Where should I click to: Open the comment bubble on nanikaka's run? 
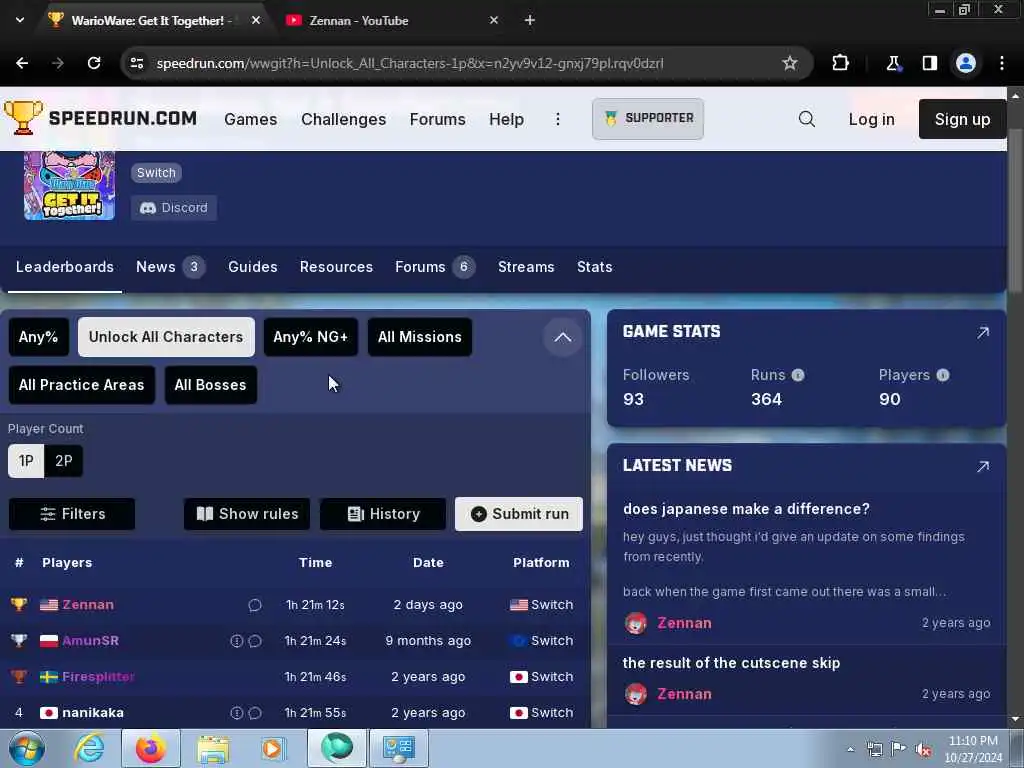coord(255,713)
